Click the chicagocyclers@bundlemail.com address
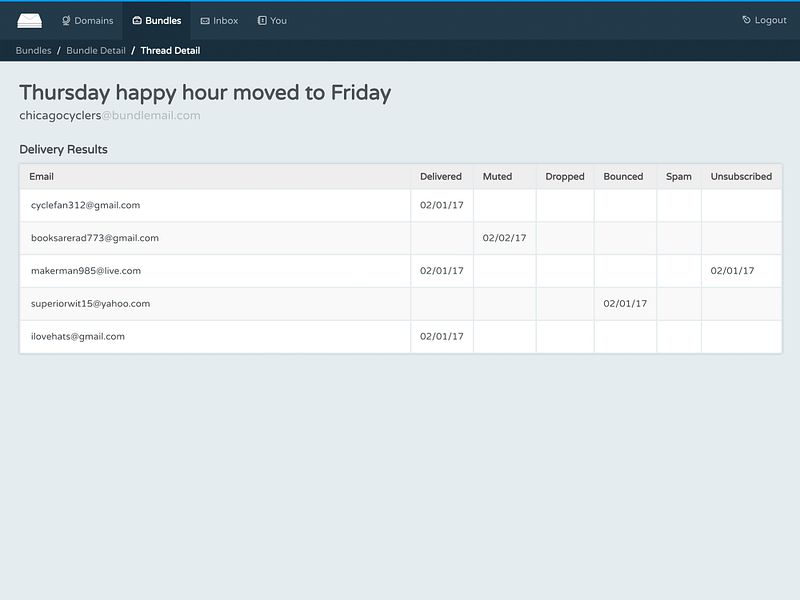800x600 pixels. click(110, 115)
